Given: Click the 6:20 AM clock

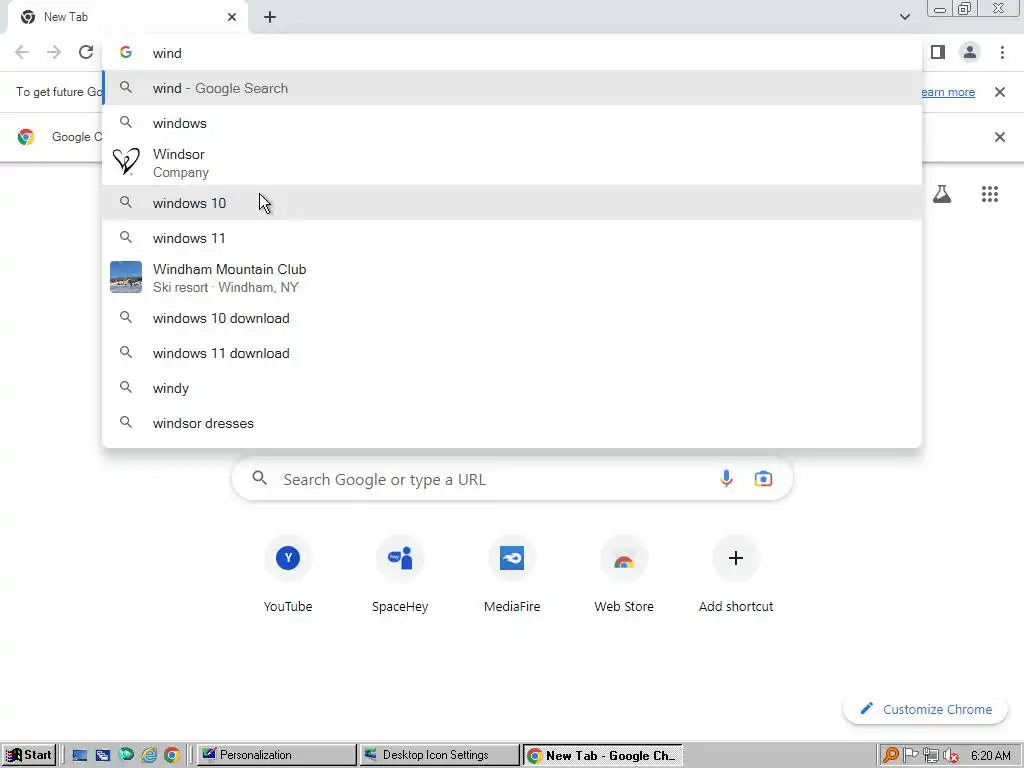Looking at the screenshot, I should (x=991, y=756).
